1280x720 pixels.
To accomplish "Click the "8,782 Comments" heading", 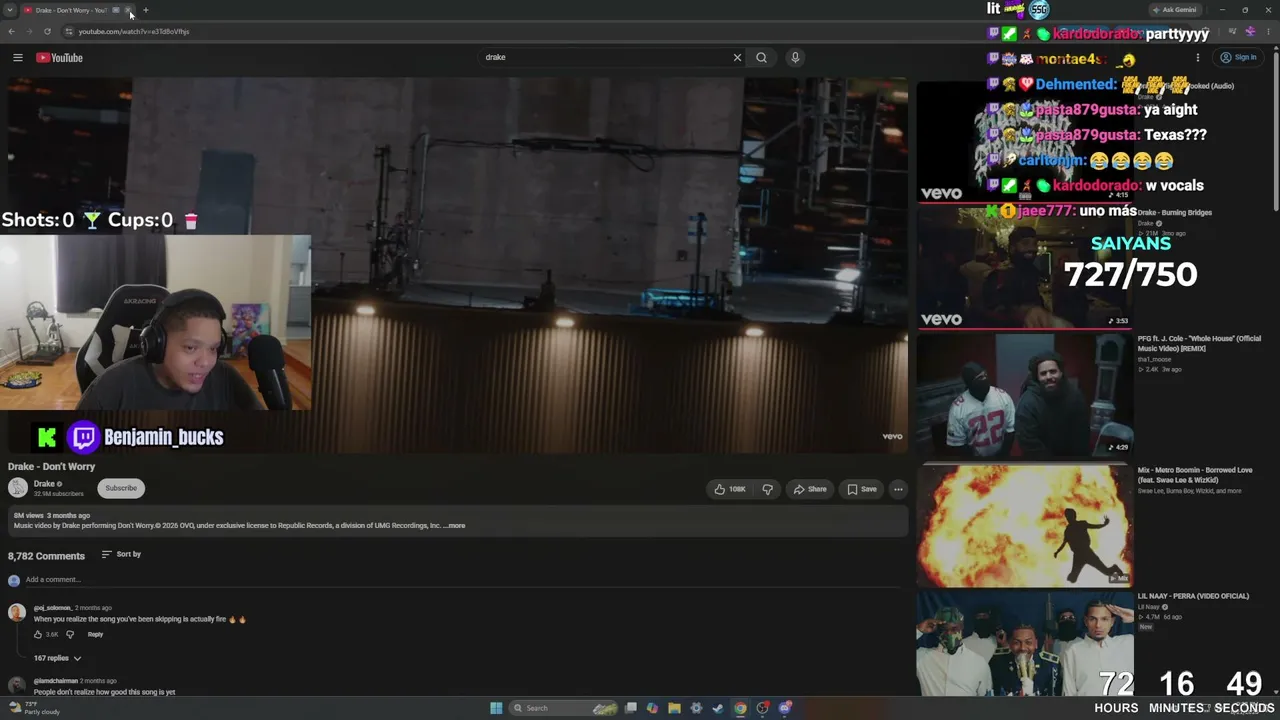I will point(46,556).
